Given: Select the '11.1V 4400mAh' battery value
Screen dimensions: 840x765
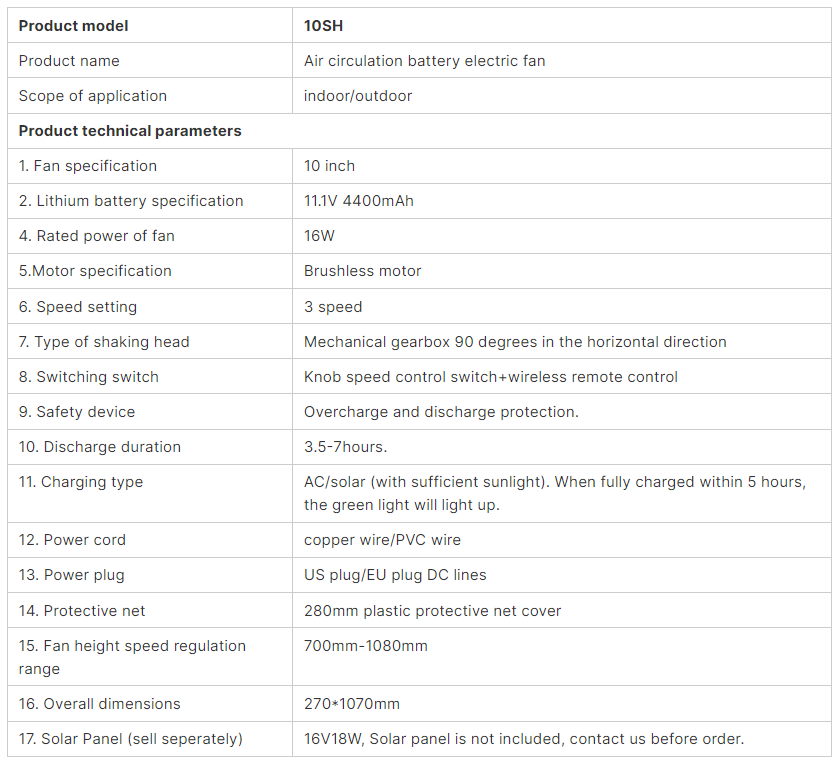Looking at the screenshot, I should [x=358, y=201].
